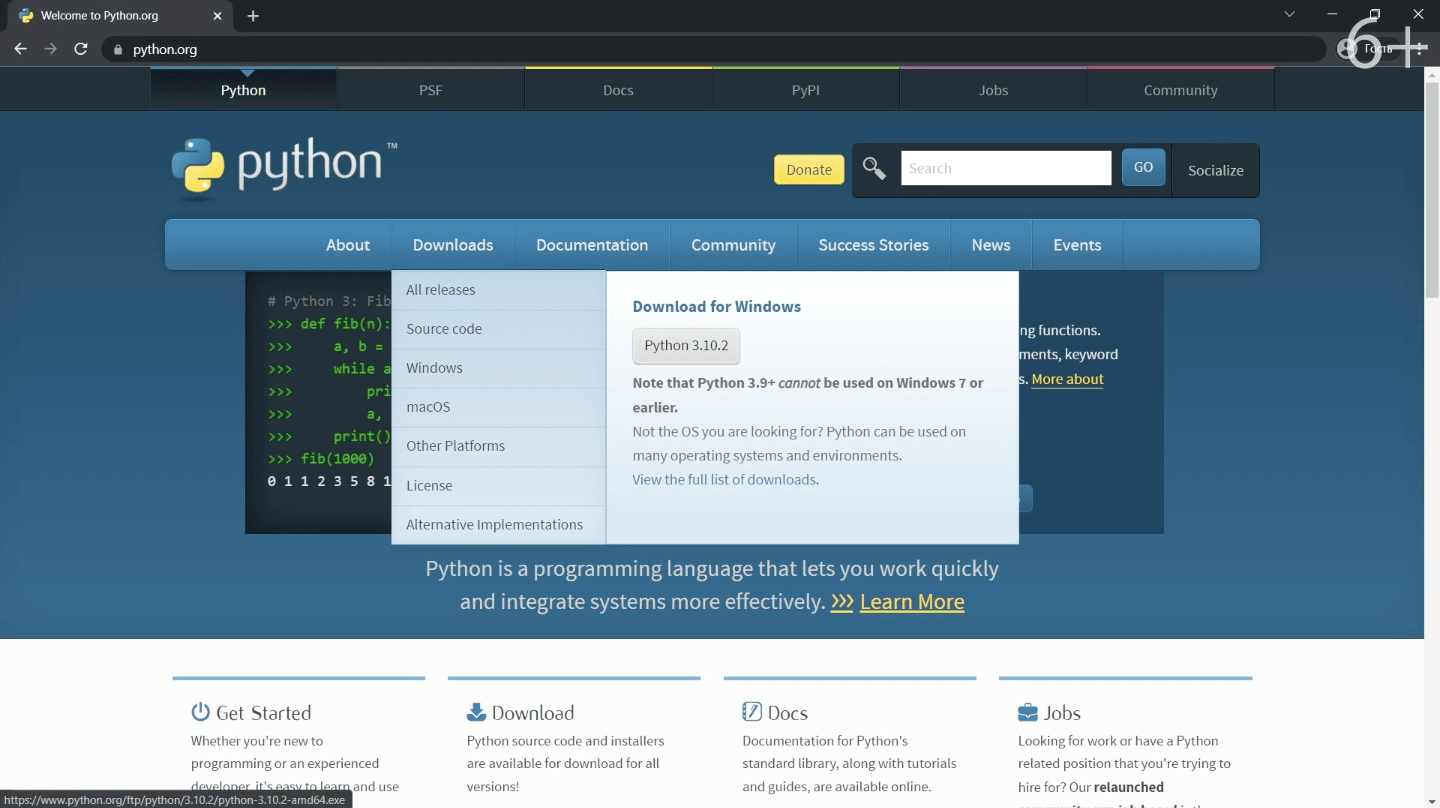The width and height of the screenshot is (1440, 808).
Task: Click the Download heading
Action: (x=533, y=713)
